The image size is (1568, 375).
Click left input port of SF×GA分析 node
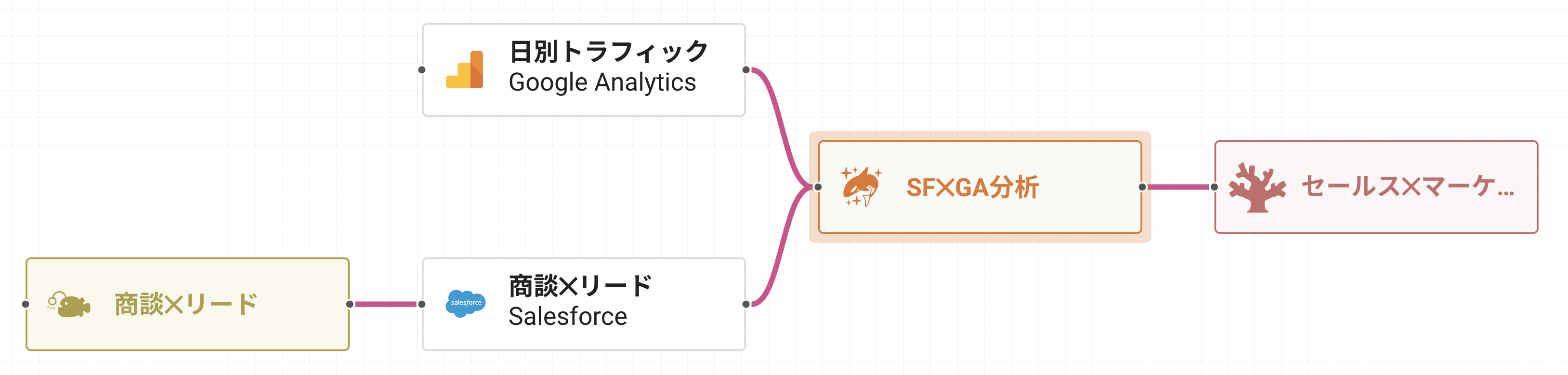[x=818, y=187]
